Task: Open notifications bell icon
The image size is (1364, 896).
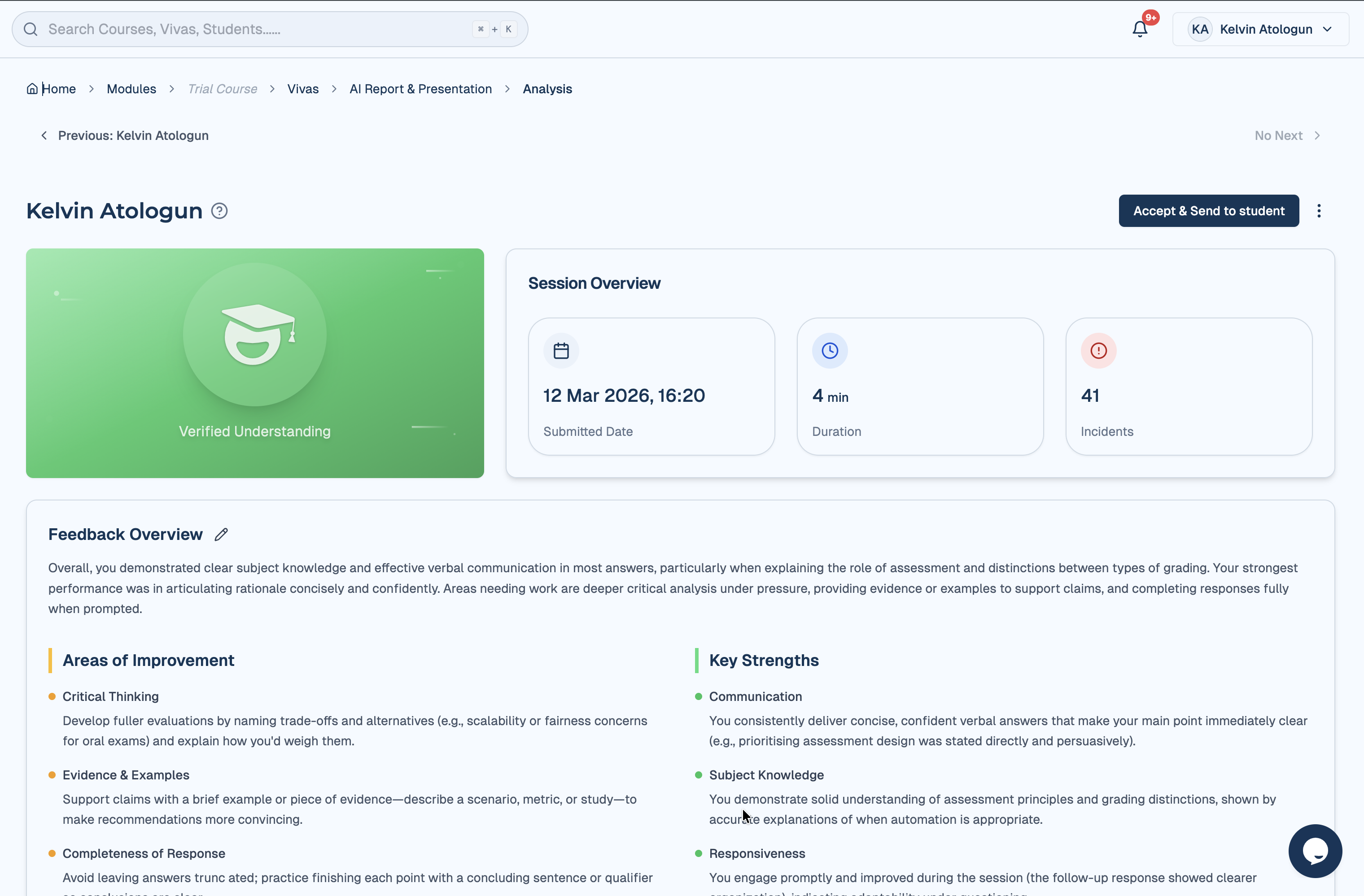Action: point(1140,29)
